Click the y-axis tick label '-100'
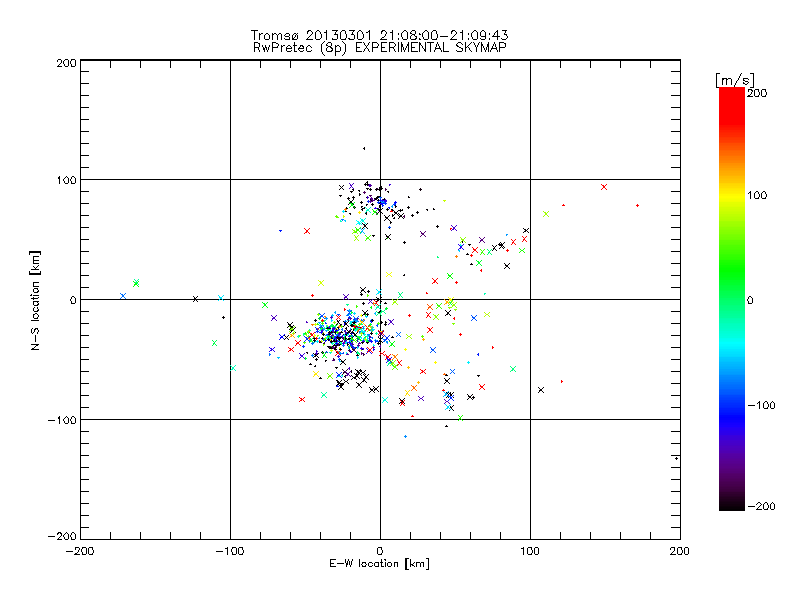Screen dimensions: 800x600 point(62,420)
